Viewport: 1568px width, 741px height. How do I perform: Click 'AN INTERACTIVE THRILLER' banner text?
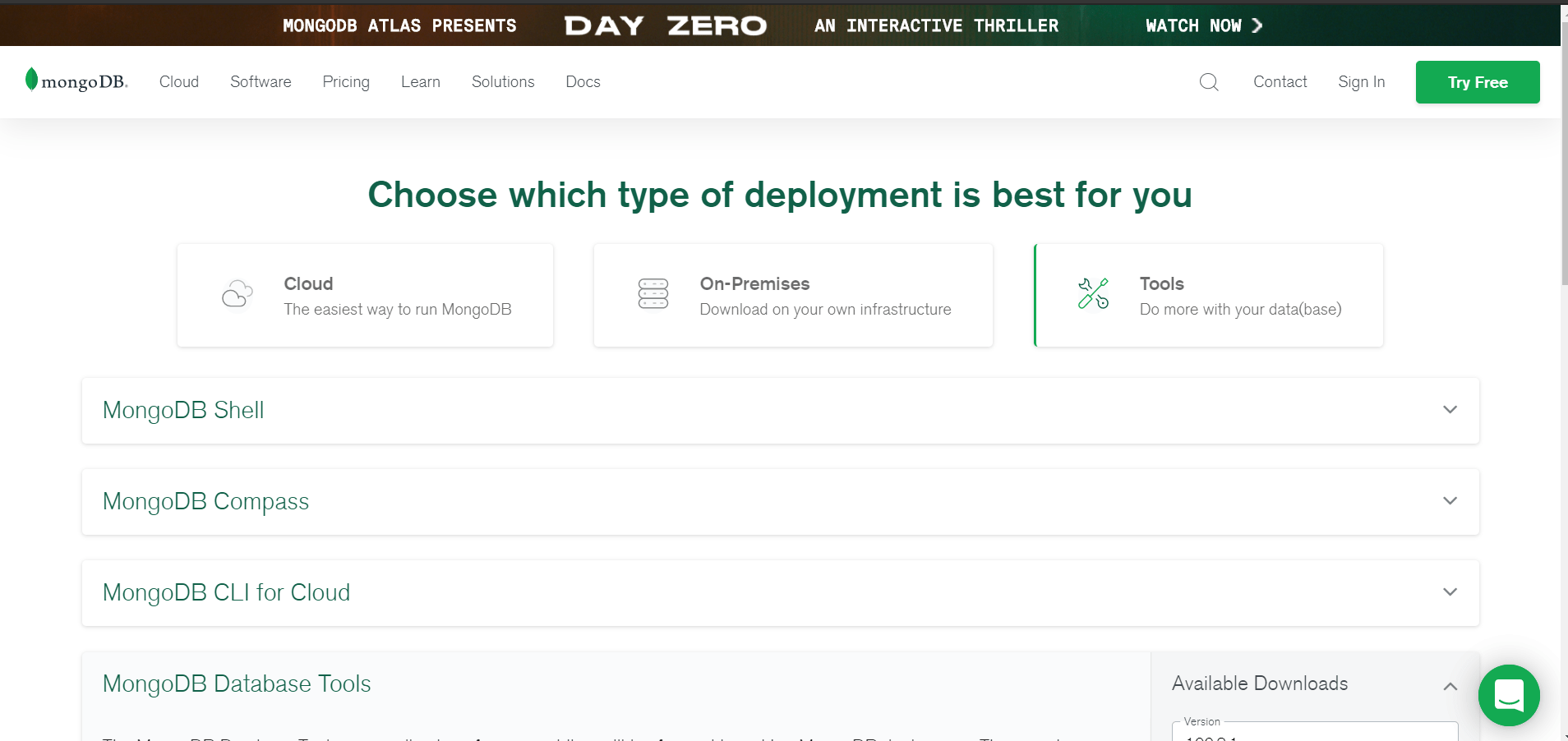pyautogui.click(x=937, y=25)
